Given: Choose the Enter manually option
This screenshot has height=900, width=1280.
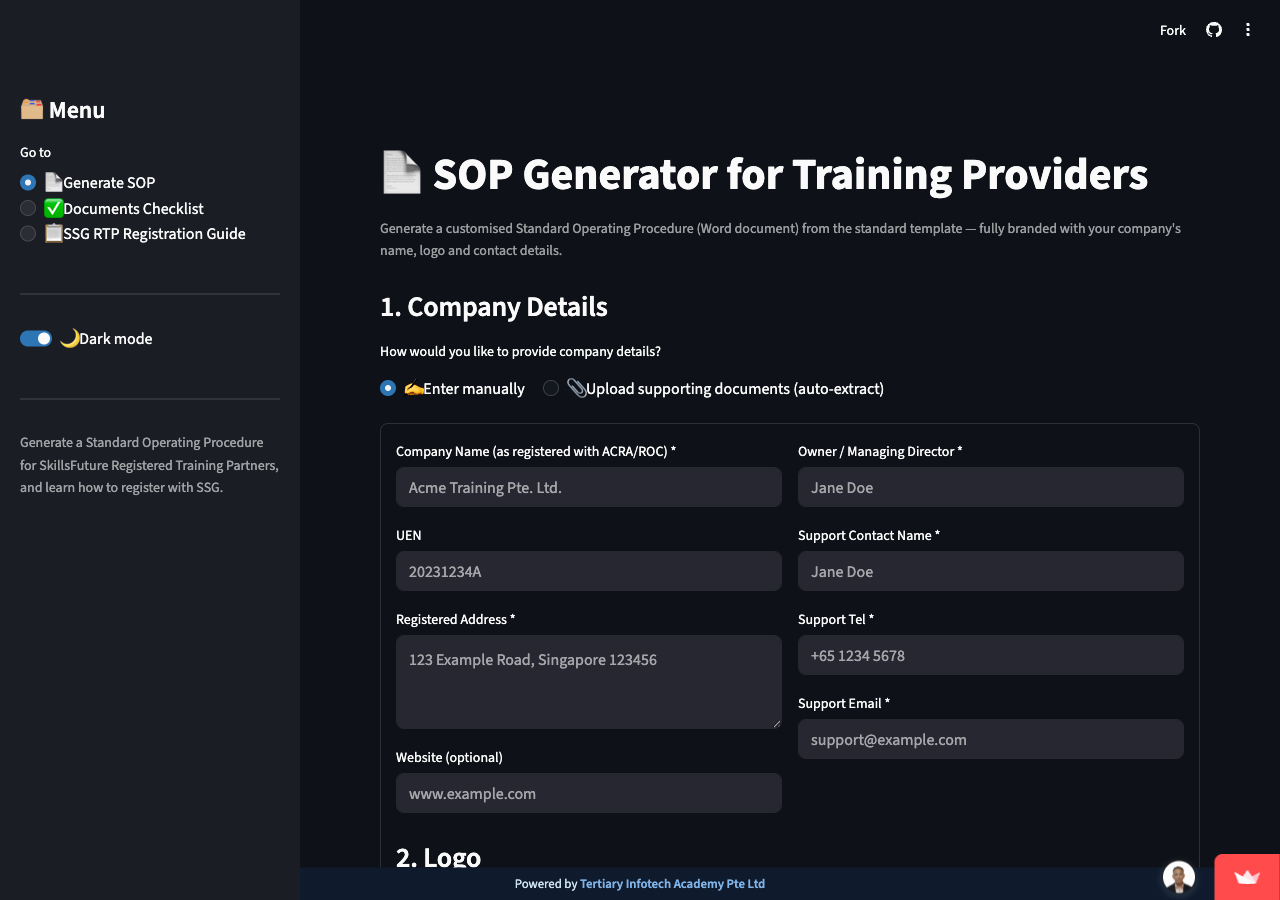Looking at the screenshot, I should (x=452, y=388).
